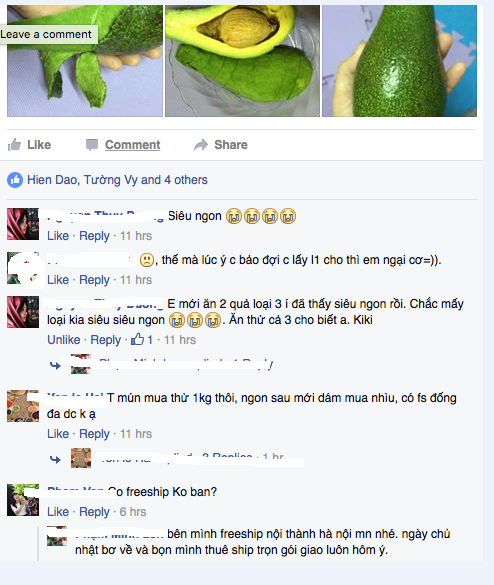Viewport: 494px width, 585px height.
Task: Click the like count thumb icon beside Unlike
Action: [137, 339]
